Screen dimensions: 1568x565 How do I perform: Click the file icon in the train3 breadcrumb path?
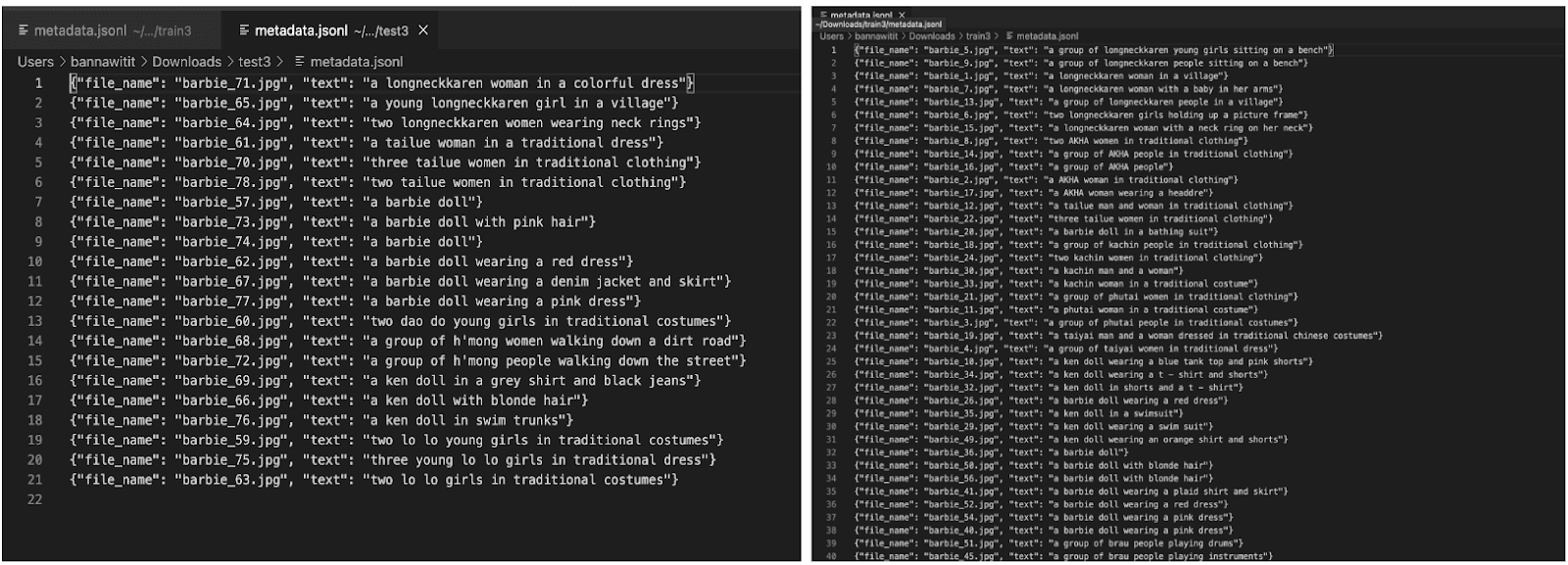tap(1009, 36)
